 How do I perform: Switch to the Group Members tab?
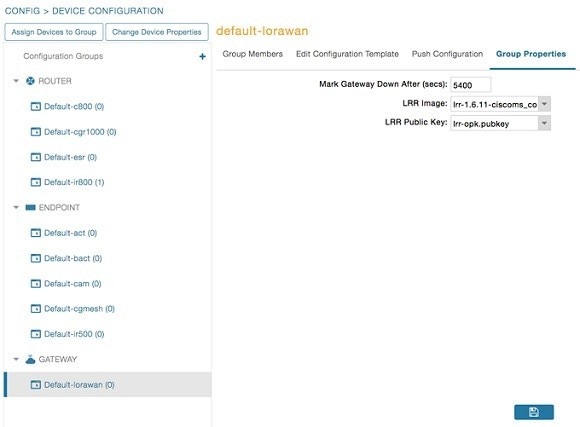click(x=253, y=54)
